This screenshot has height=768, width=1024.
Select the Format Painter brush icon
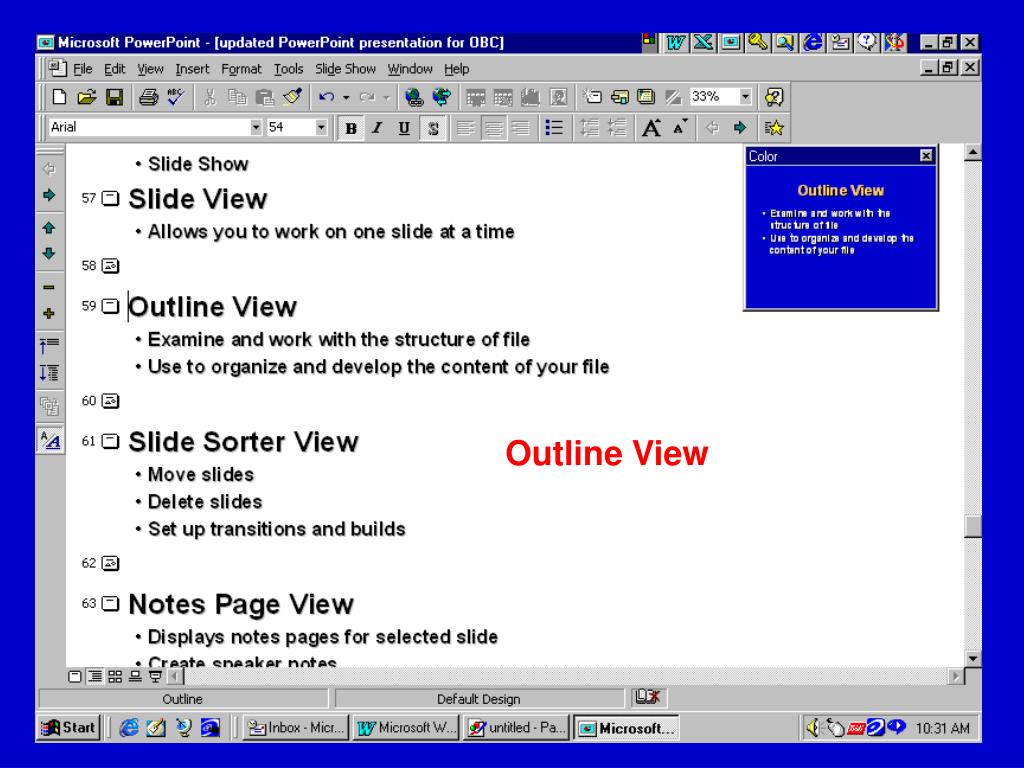click(x=292, y=97)
